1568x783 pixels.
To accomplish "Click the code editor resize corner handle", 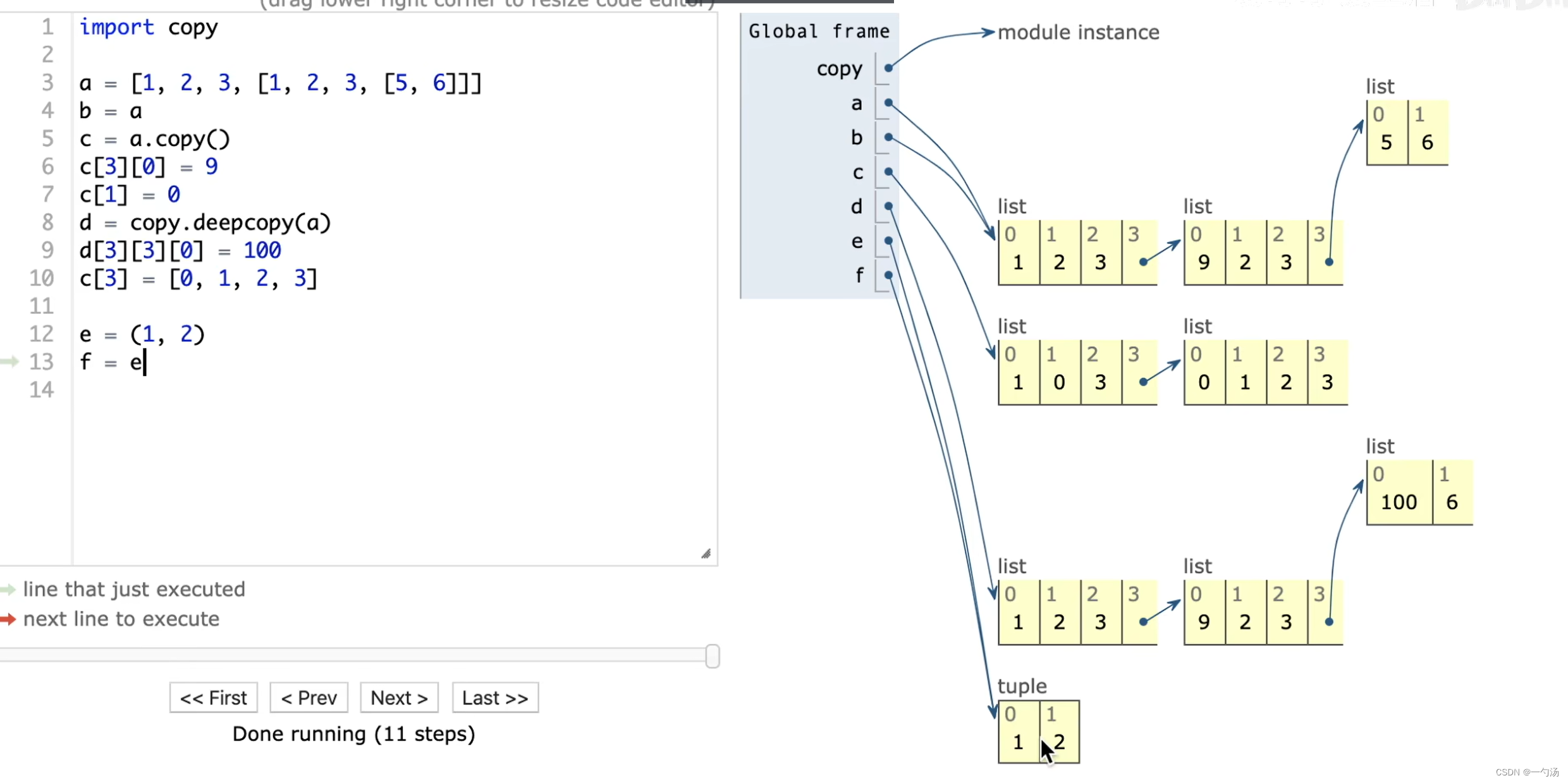I will (706, 554).
